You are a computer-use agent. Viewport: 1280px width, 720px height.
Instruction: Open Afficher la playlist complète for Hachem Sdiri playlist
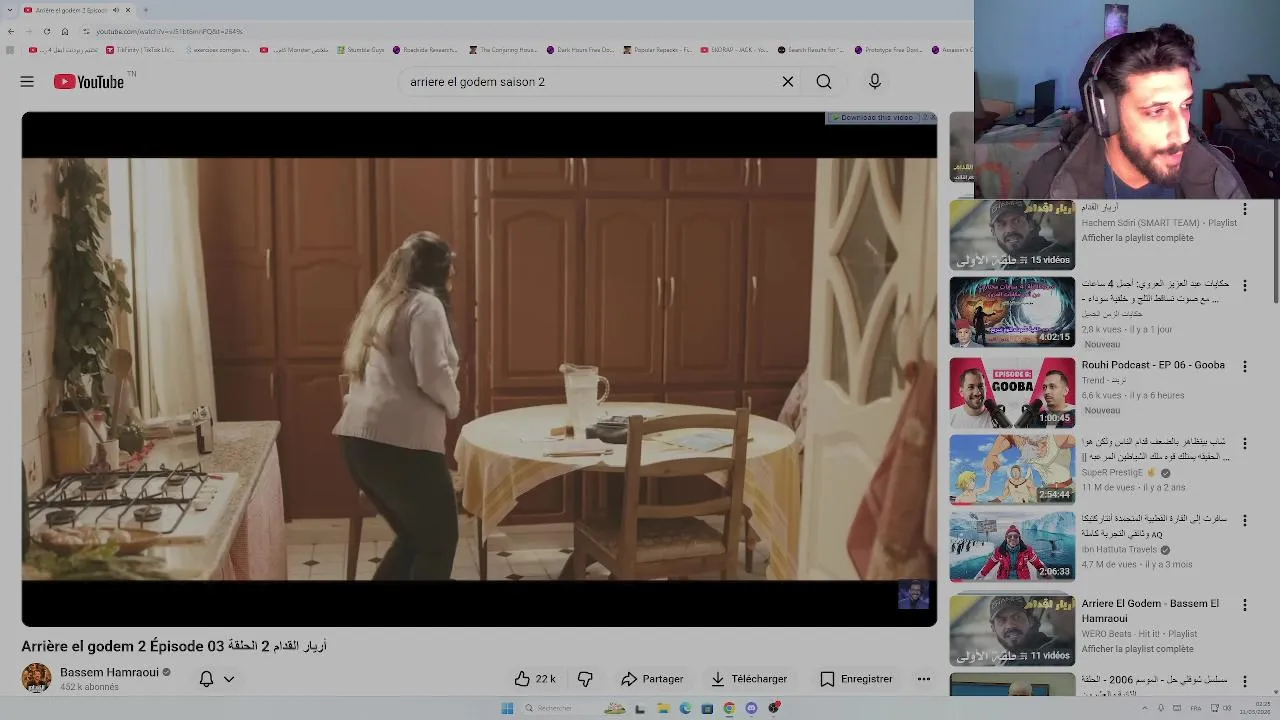1137,238
